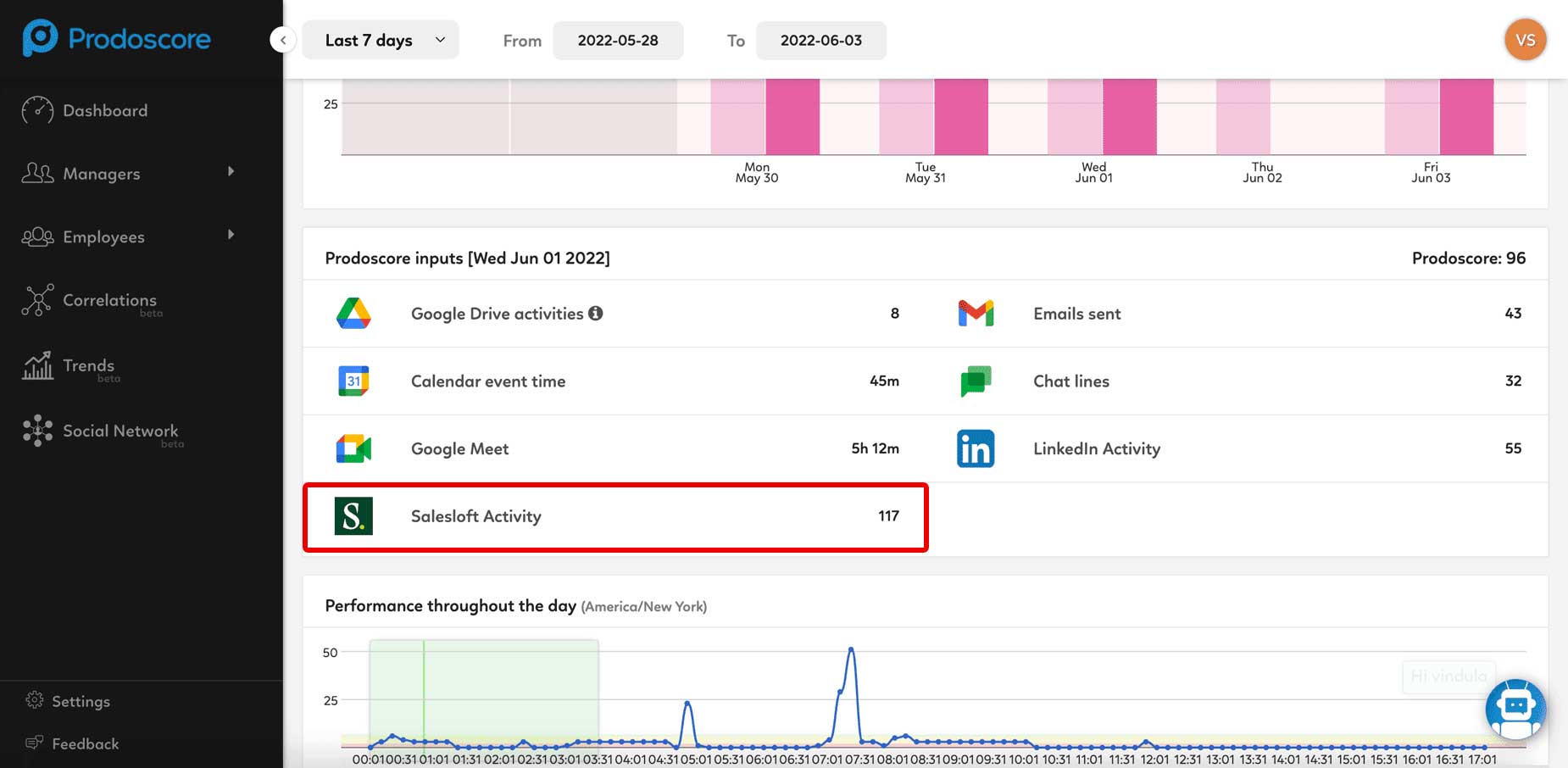1568x768 pixels.
Task: Click the Managers people icon
Action: click(37, 173)
